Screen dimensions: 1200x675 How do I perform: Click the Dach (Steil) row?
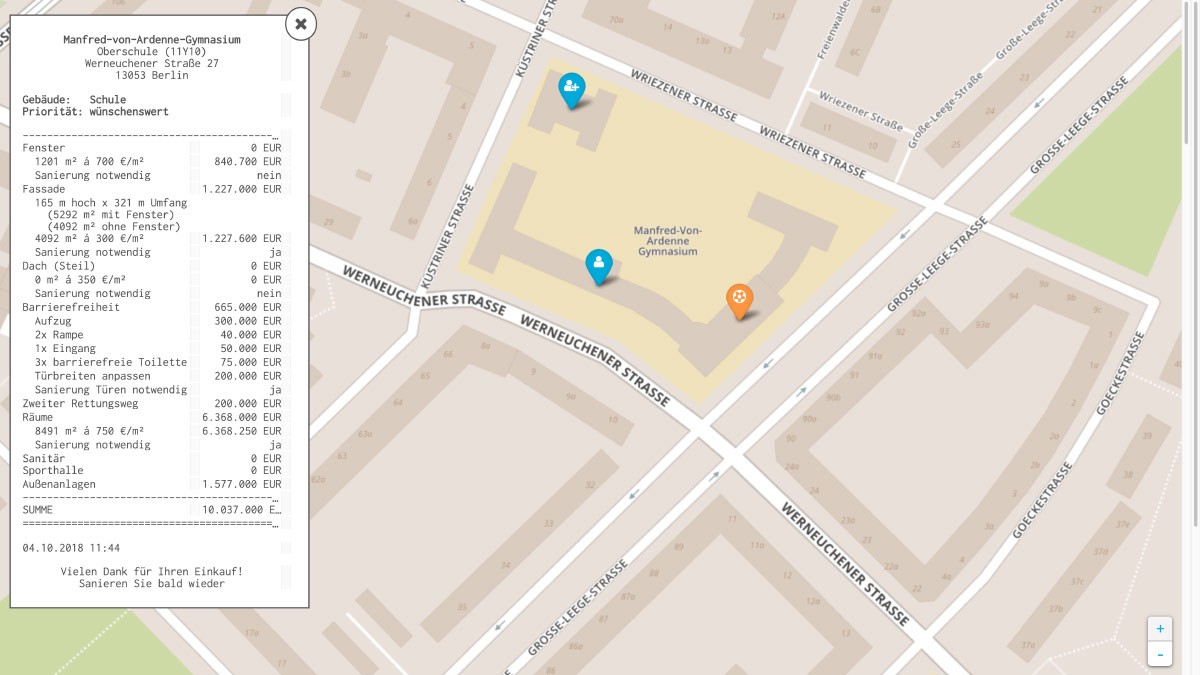[x=152, y=267]
